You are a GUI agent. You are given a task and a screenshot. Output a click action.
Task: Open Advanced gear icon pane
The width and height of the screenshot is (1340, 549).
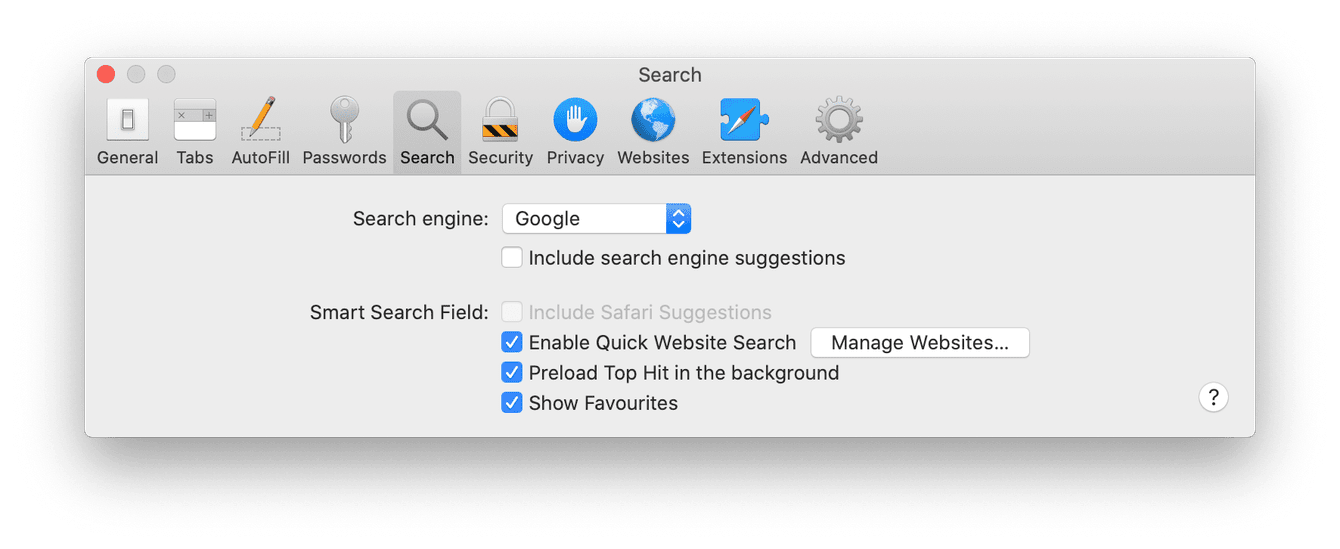838,121
